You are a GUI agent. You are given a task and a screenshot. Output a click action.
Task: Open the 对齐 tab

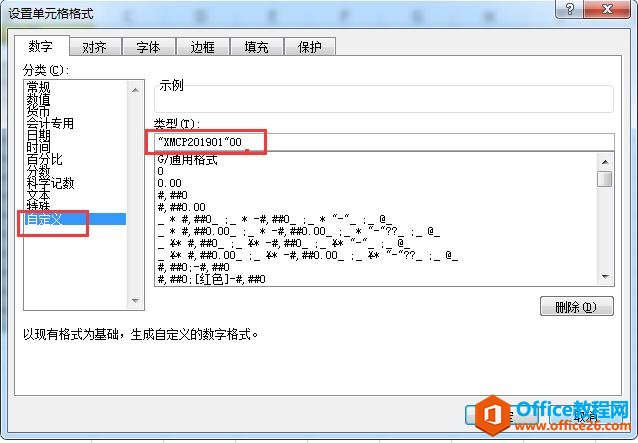(95, 47)
